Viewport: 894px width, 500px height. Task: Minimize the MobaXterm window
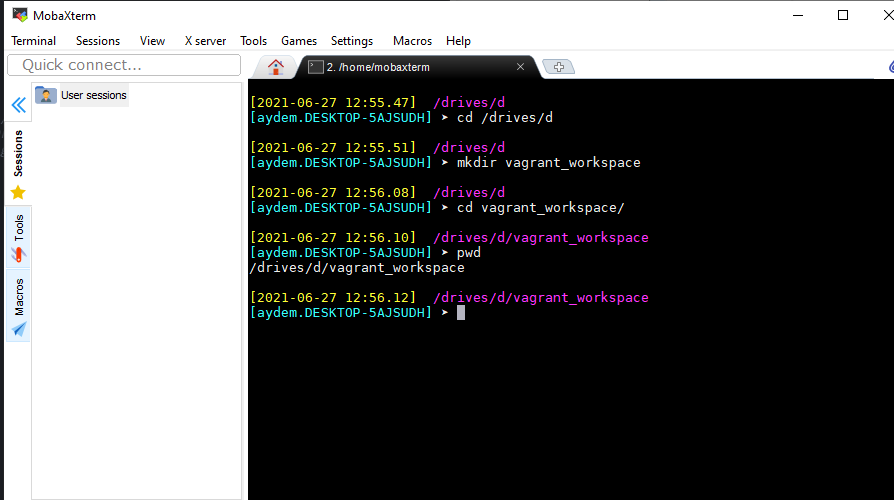click(798, 15)
